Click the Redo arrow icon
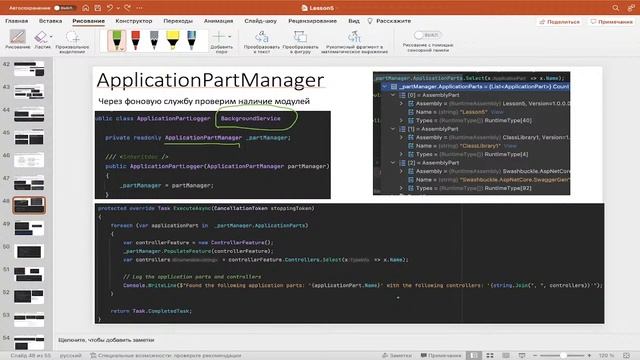 coord(127,8)
